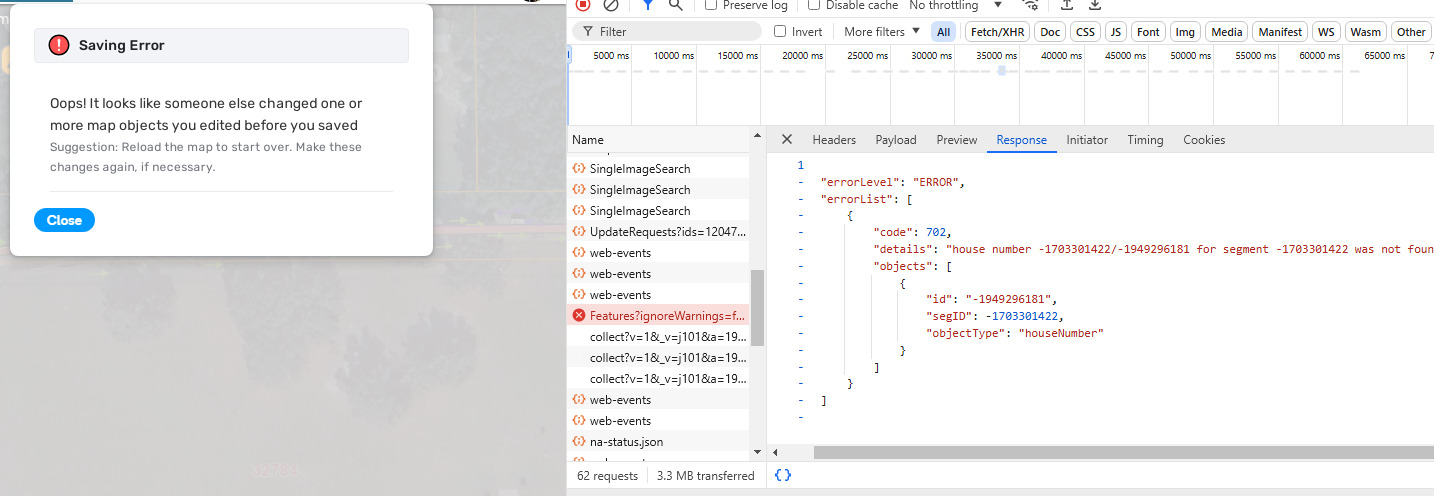The width and height of the screenshot is (1434, 496).
Task: Open the Cookies tab
Action: [1204, 140]
